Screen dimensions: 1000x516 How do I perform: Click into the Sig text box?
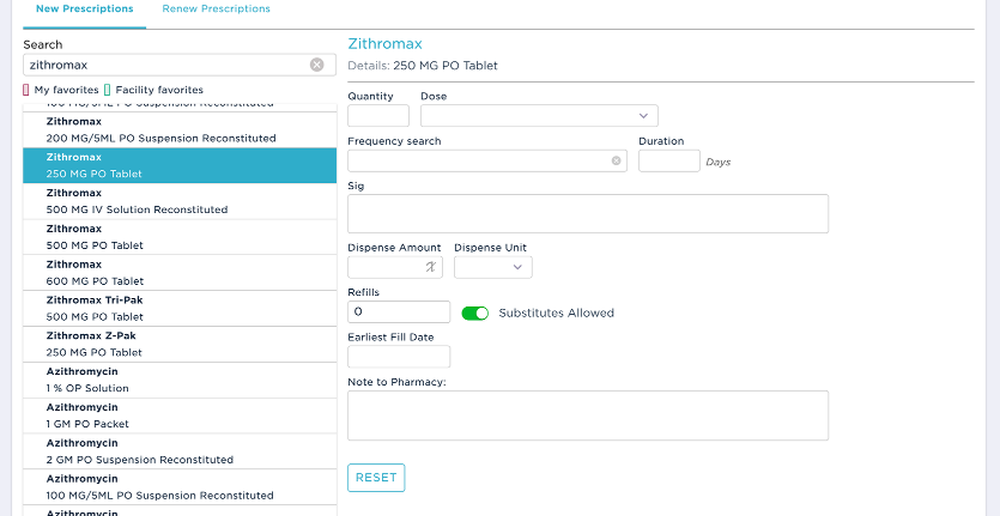click(588, 213)
